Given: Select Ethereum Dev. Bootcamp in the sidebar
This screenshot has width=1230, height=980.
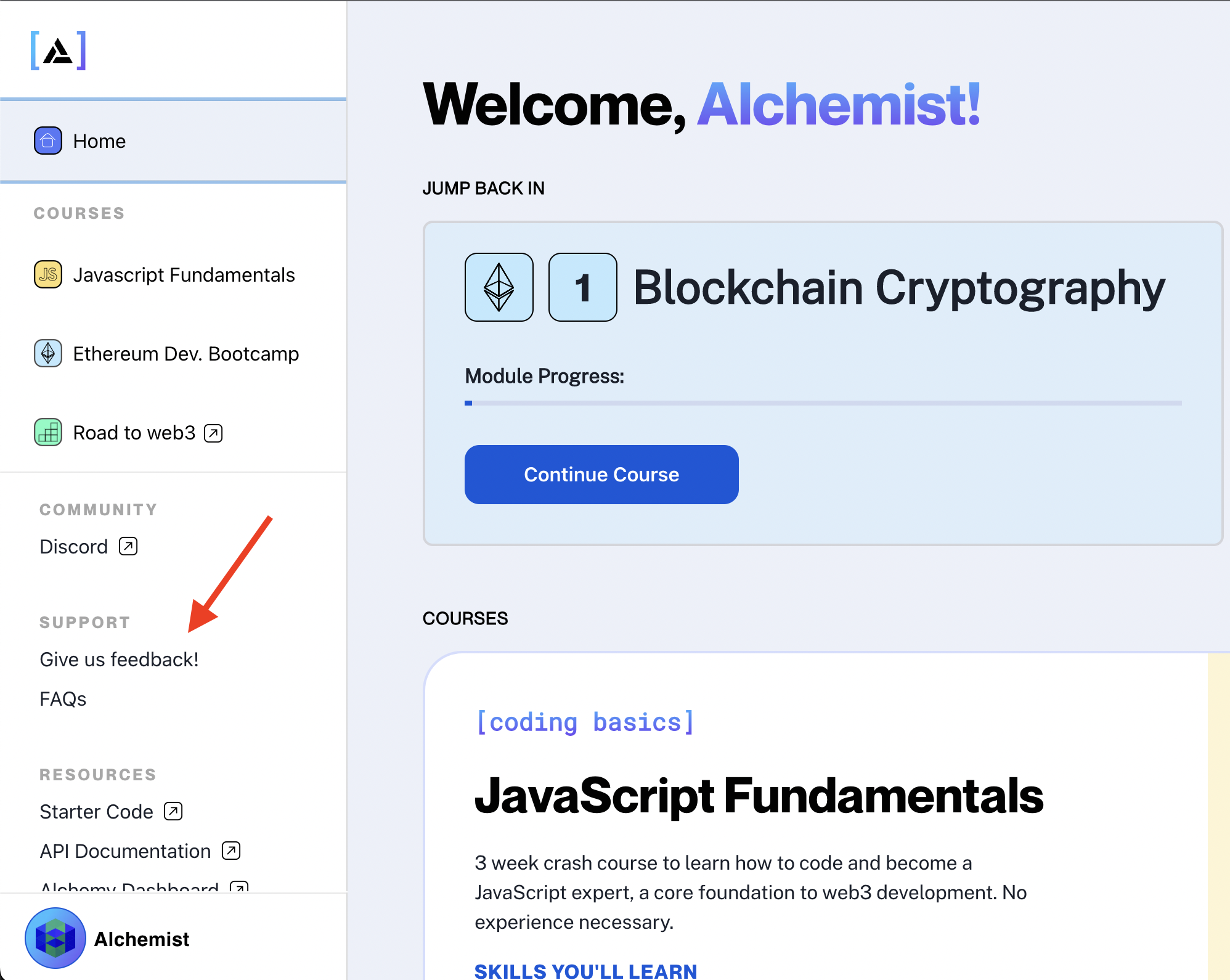Looking at the screenshot, I should (185, 354).
